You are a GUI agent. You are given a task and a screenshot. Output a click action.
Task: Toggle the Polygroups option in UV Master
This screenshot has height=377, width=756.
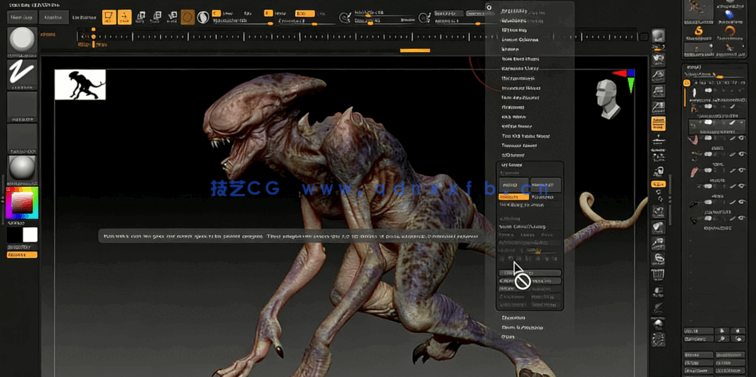tap(546, 197)
